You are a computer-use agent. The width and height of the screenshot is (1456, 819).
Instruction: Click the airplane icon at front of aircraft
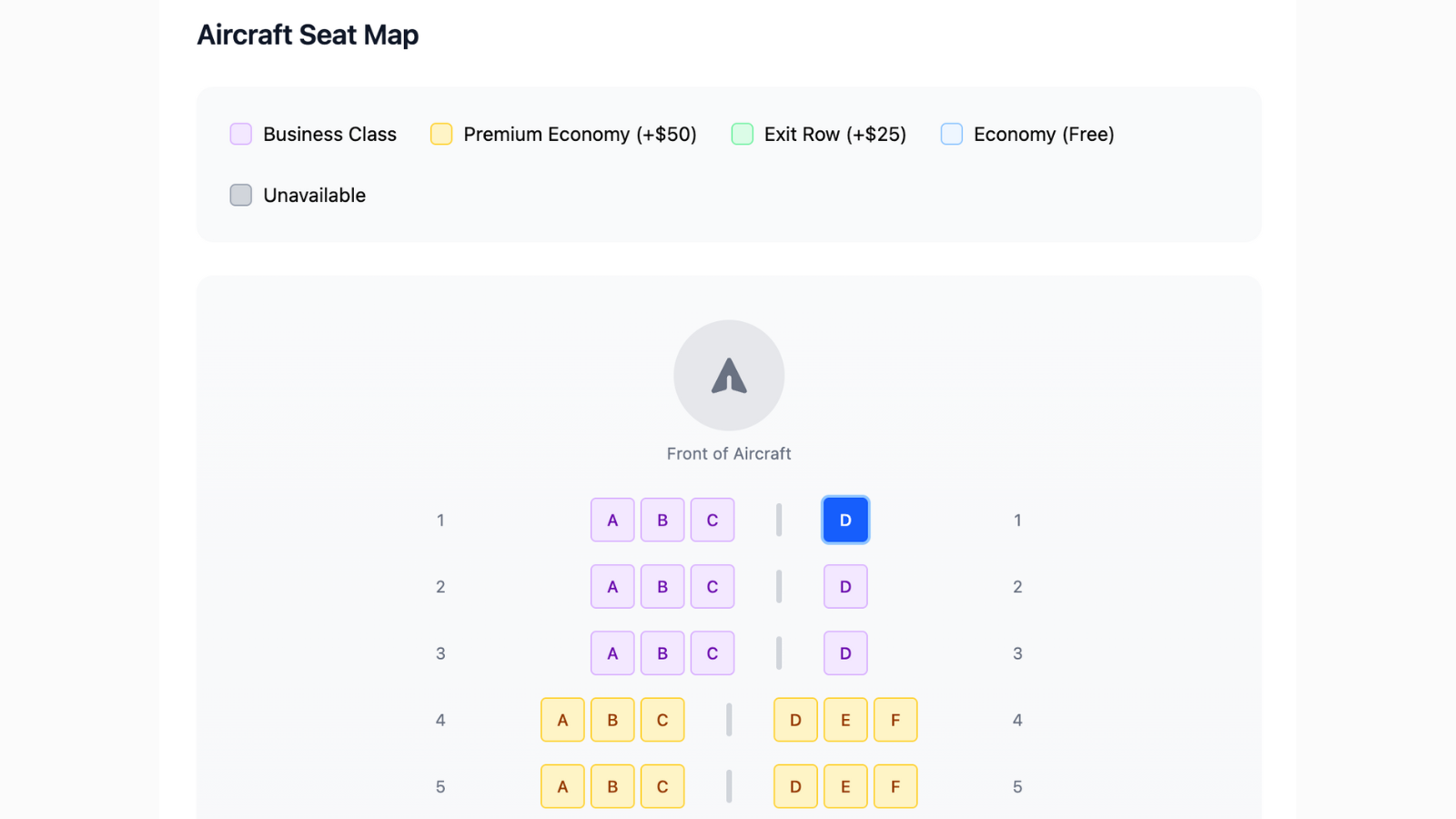click(x=729, y=375)
